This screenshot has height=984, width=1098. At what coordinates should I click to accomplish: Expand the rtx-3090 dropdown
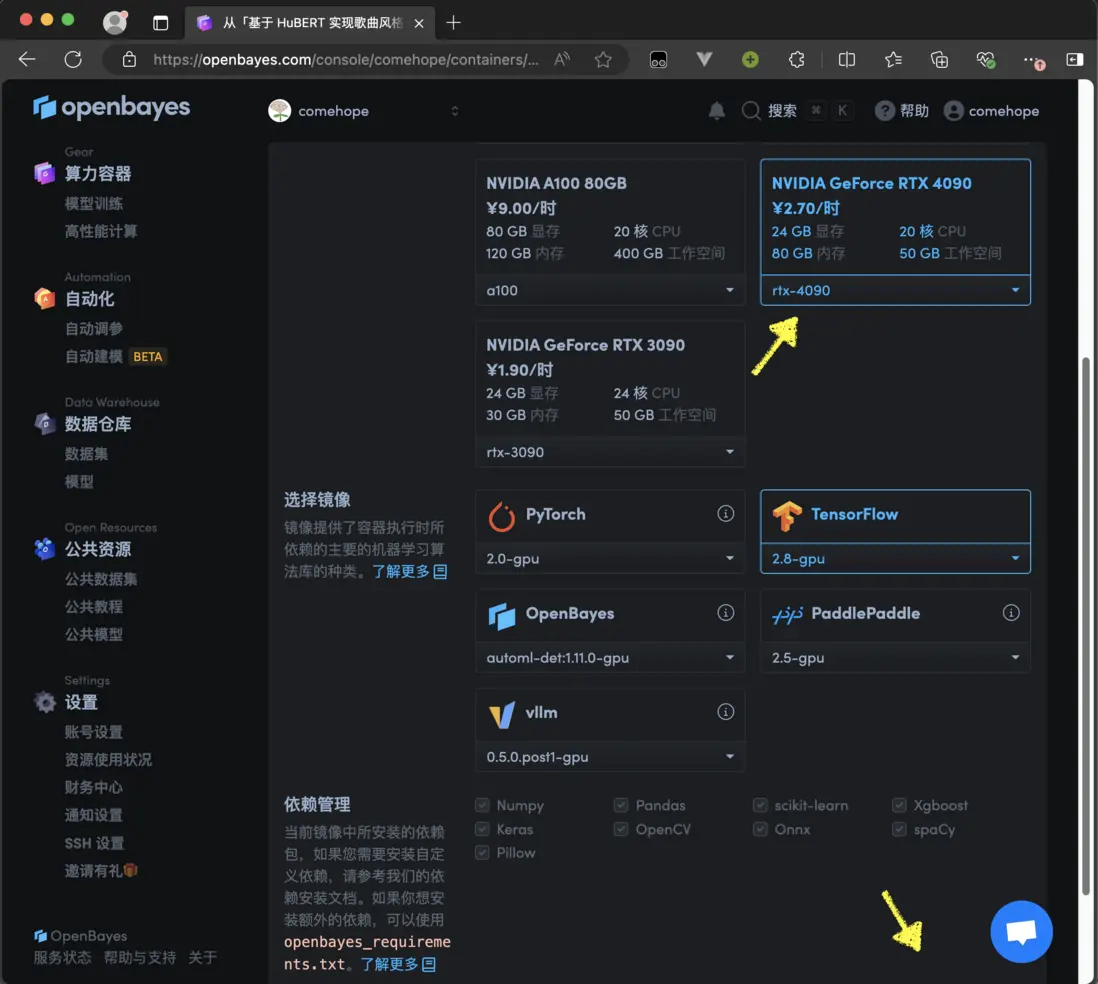click(x=610, y=452)
